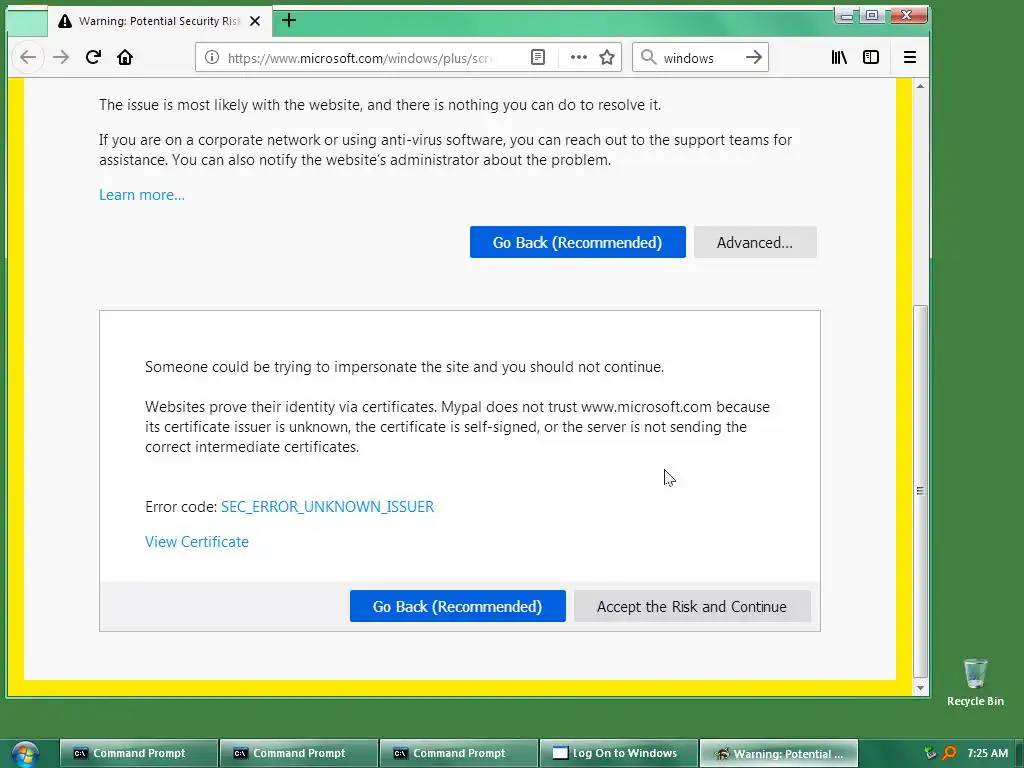
Task: Show sidebars icon
Action: tap(871, 57)
